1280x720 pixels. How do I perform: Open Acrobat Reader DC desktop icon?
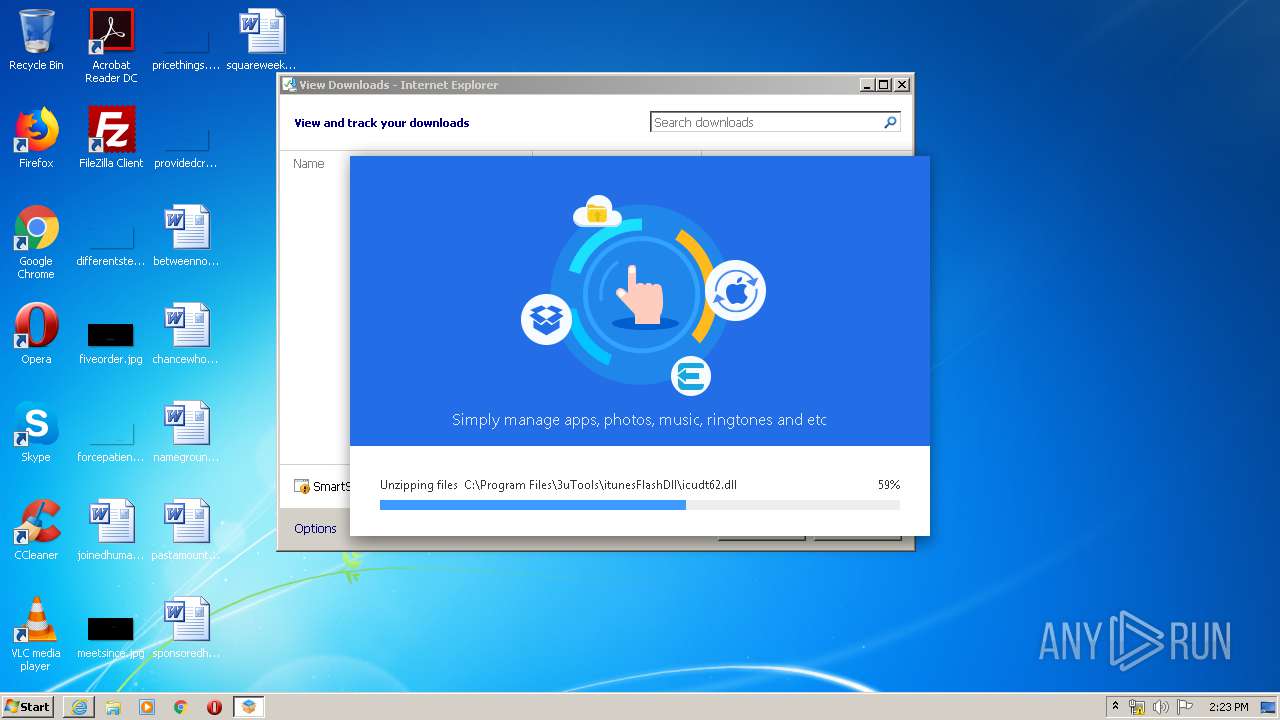tap(111, 46)
